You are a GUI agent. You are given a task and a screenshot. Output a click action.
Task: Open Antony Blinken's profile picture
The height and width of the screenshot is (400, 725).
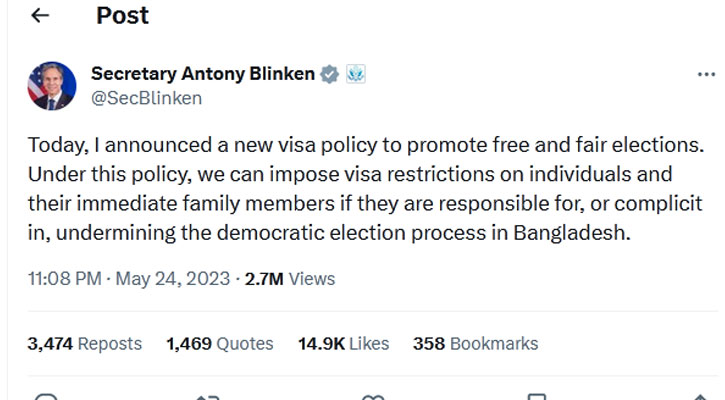[x=51, y=85]
